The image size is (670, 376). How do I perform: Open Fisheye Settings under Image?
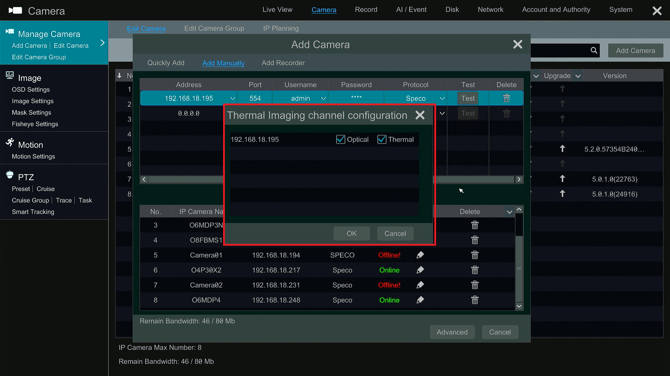coord(35,124)
